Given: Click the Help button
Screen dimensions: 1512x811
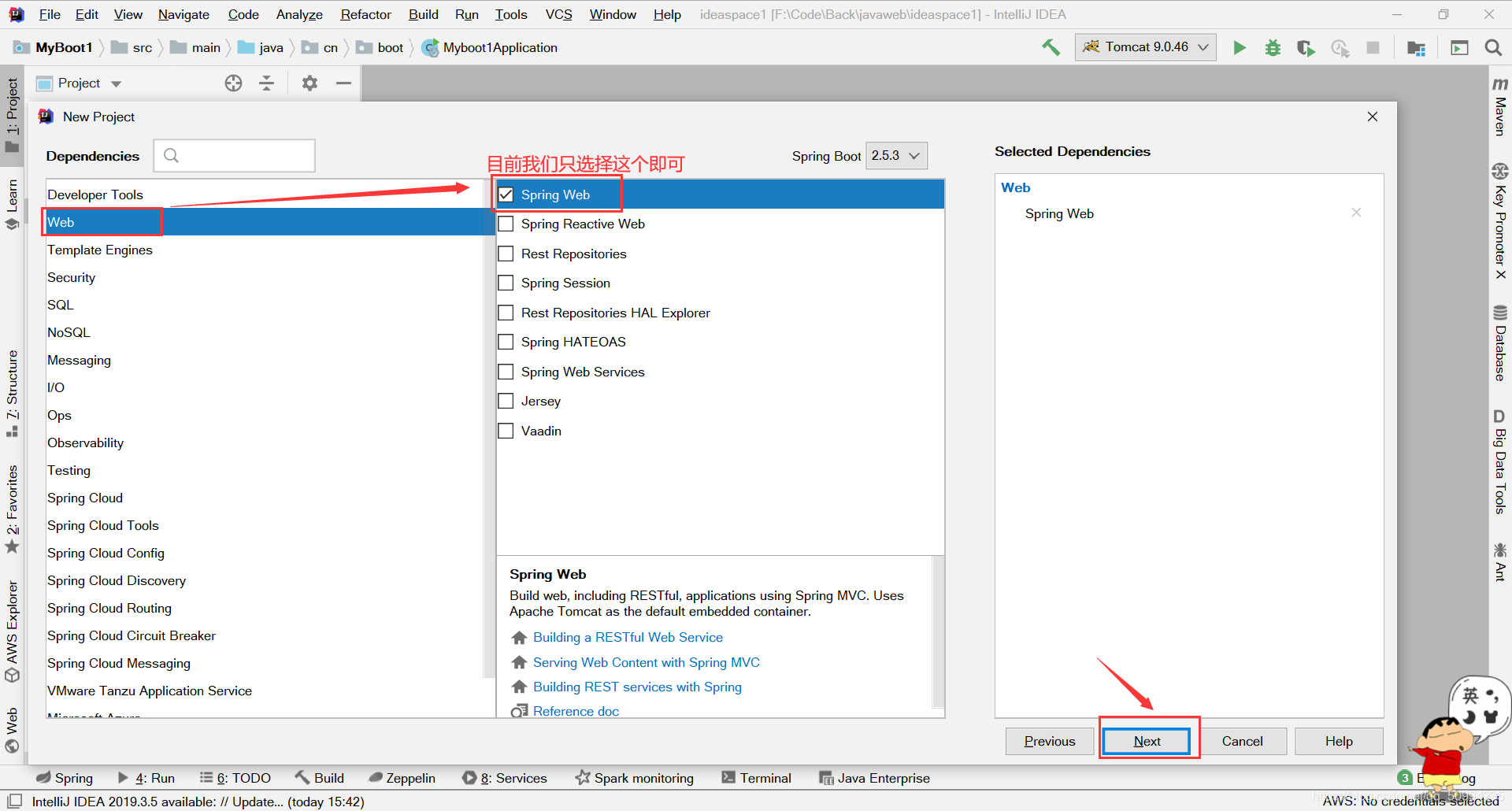Looking at the screenshot, I should click(x=1339, y=741).
